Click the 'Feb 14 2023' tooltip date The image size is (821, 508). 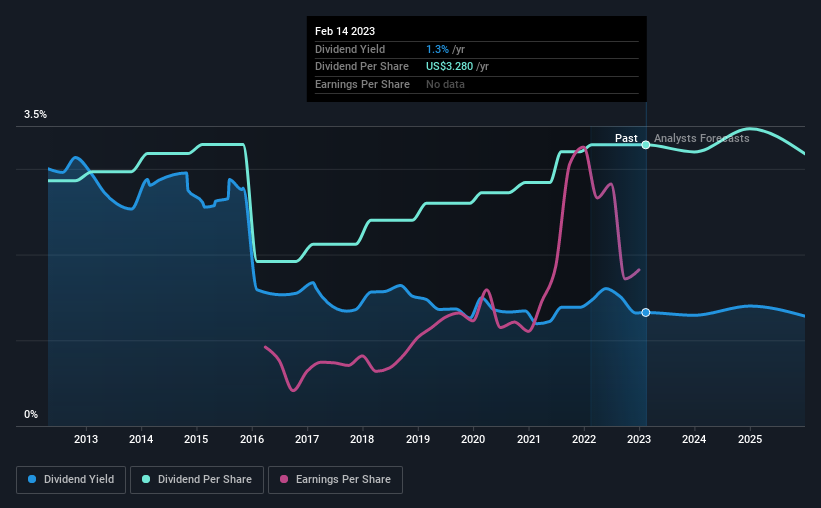pyautogui.click(x=345, y=31)
